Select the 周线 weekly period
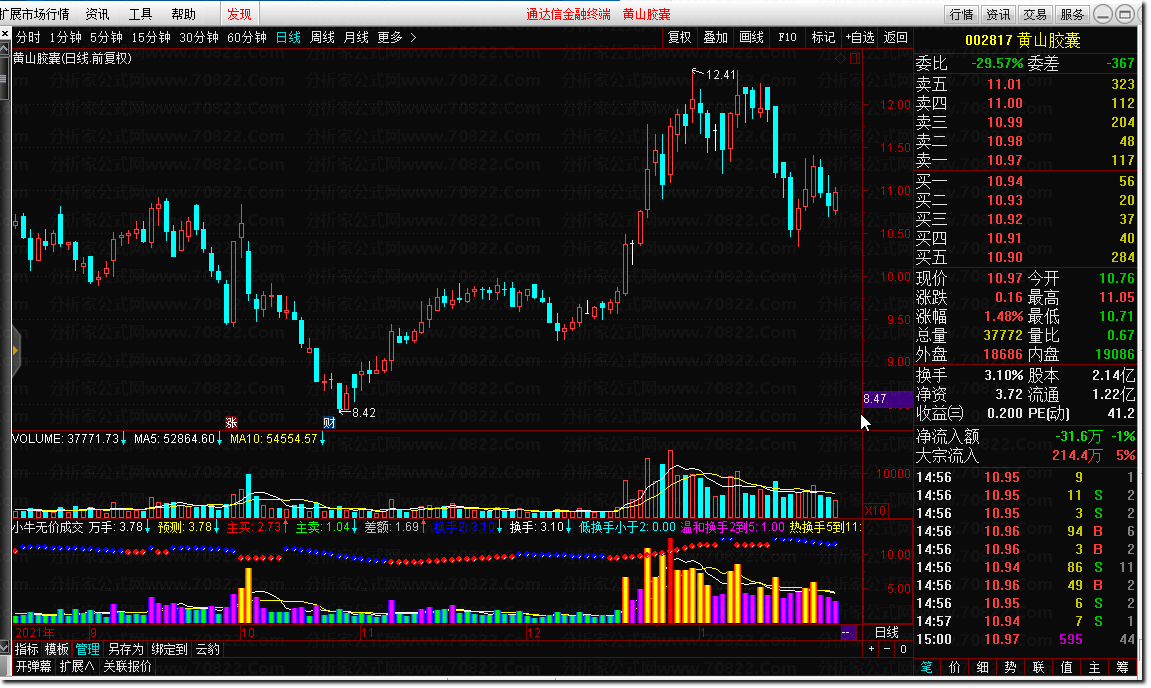Viewport: 1151px width, 688px height. coord(322,37)
